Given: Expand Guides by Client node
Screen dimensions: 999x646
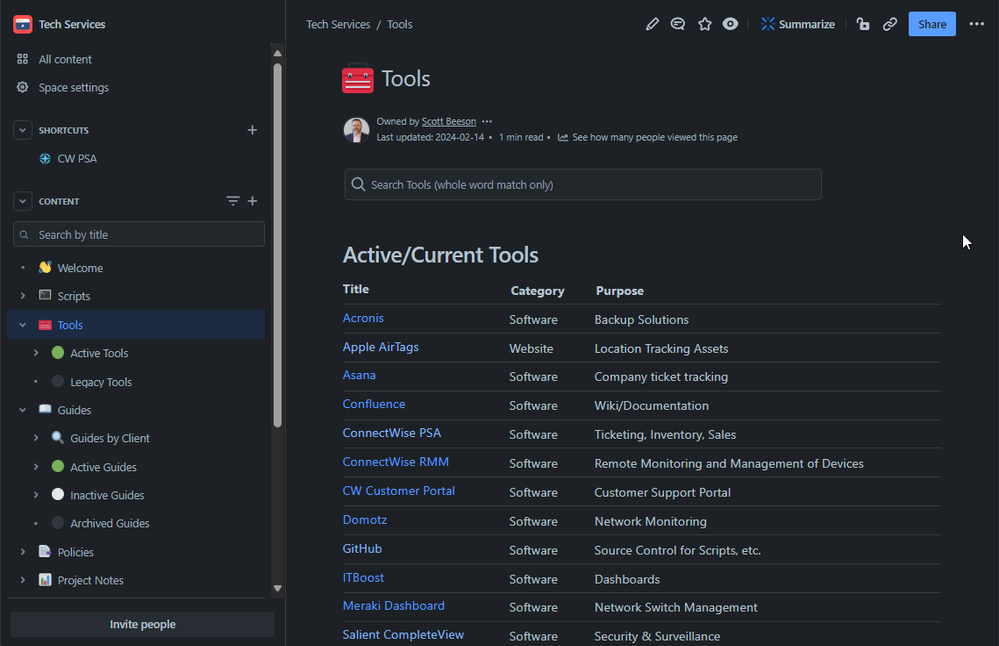Looking at the screenshot, I should point(36,438).
